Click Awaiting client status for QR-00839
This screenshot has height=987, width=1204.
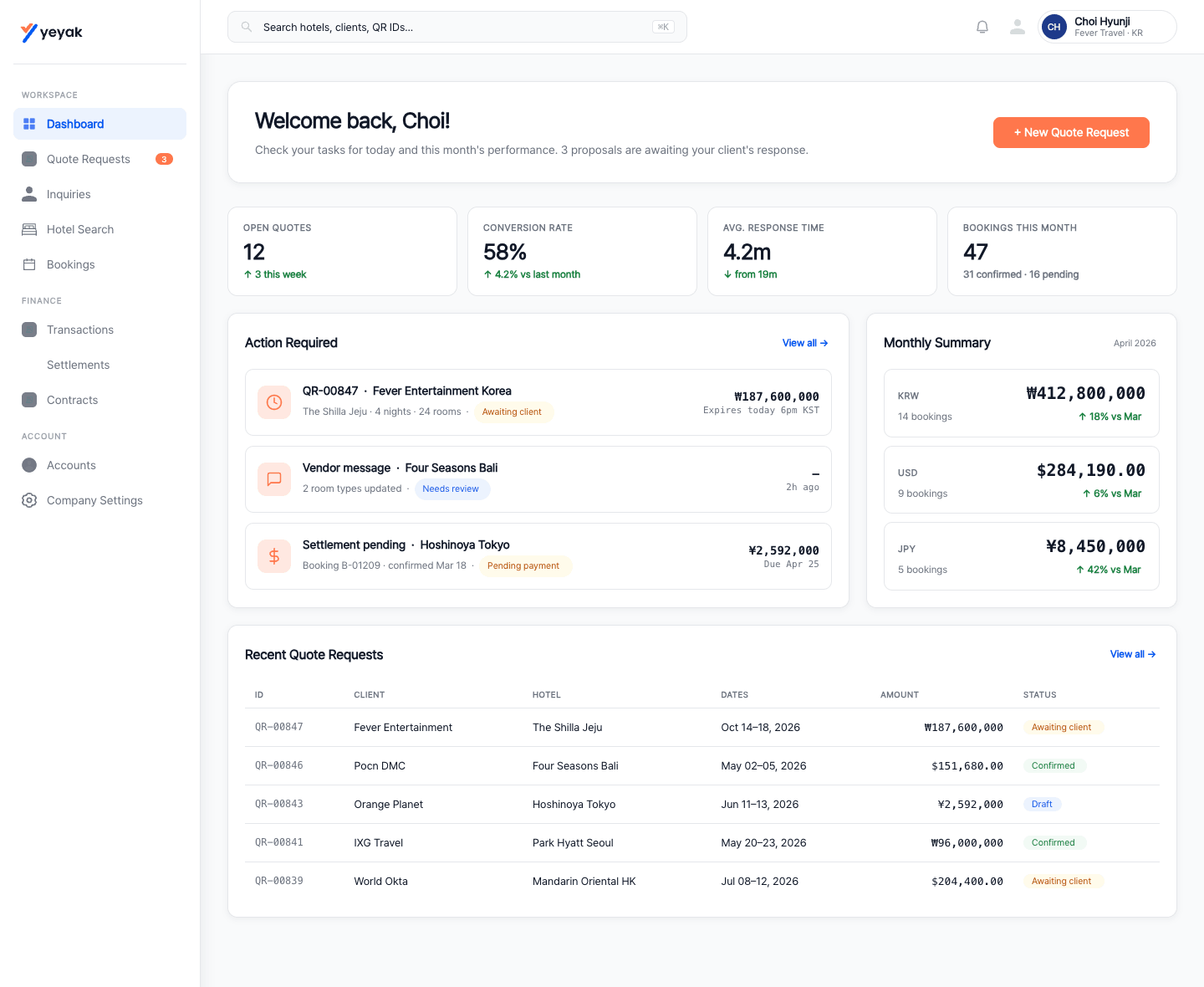1062,881
